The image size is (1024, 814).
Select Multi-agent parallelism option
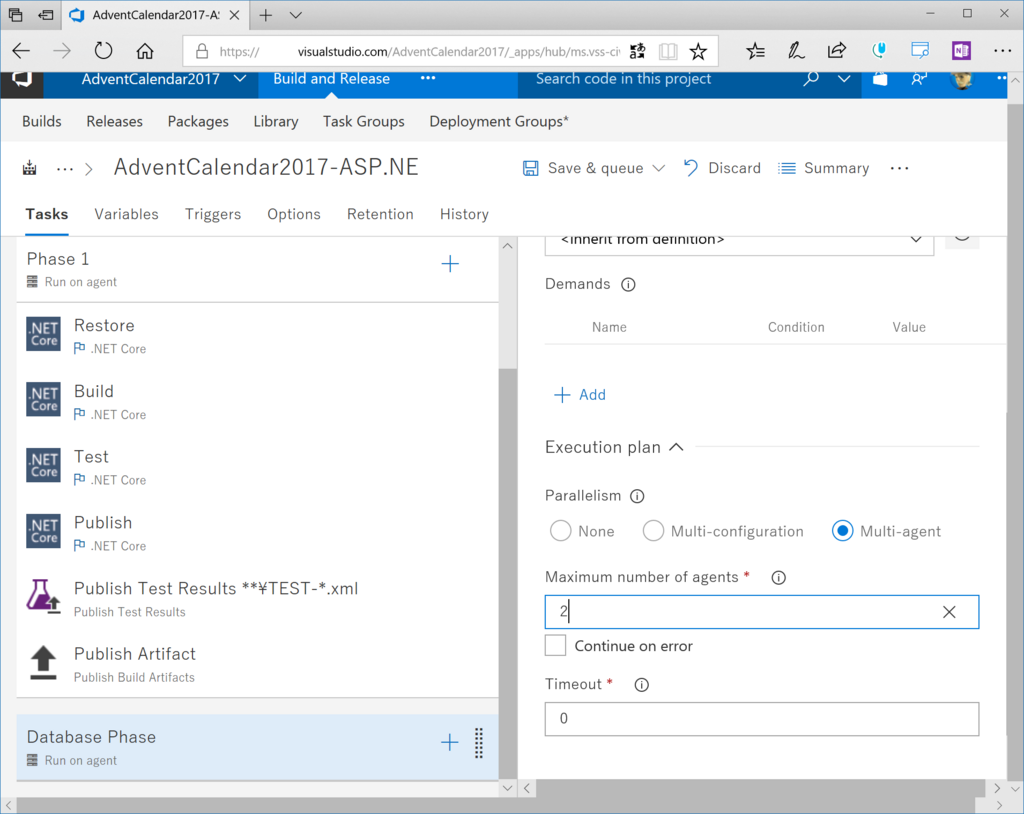pyautogui.click(x=842, y=531)
